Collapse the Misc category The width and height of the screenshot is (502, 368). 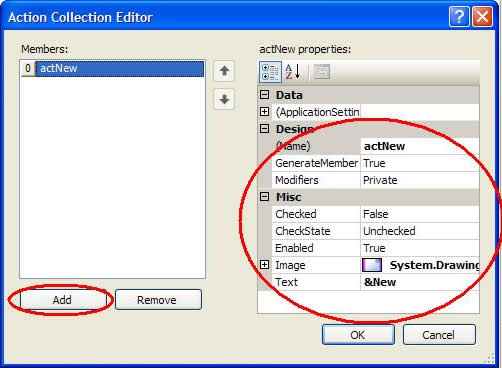[264, 197]
